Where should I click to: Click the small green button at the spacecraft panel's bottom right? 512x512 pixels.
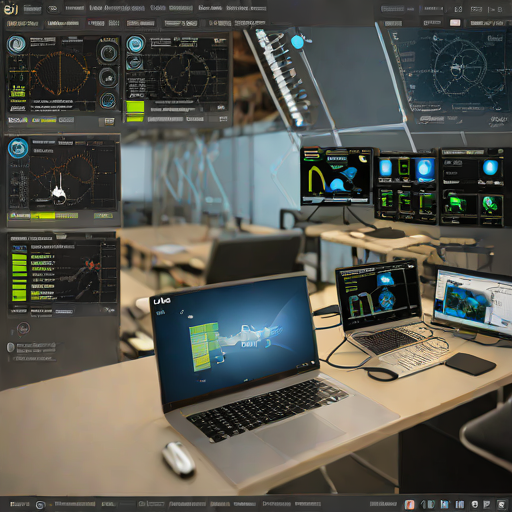(103, 216)
